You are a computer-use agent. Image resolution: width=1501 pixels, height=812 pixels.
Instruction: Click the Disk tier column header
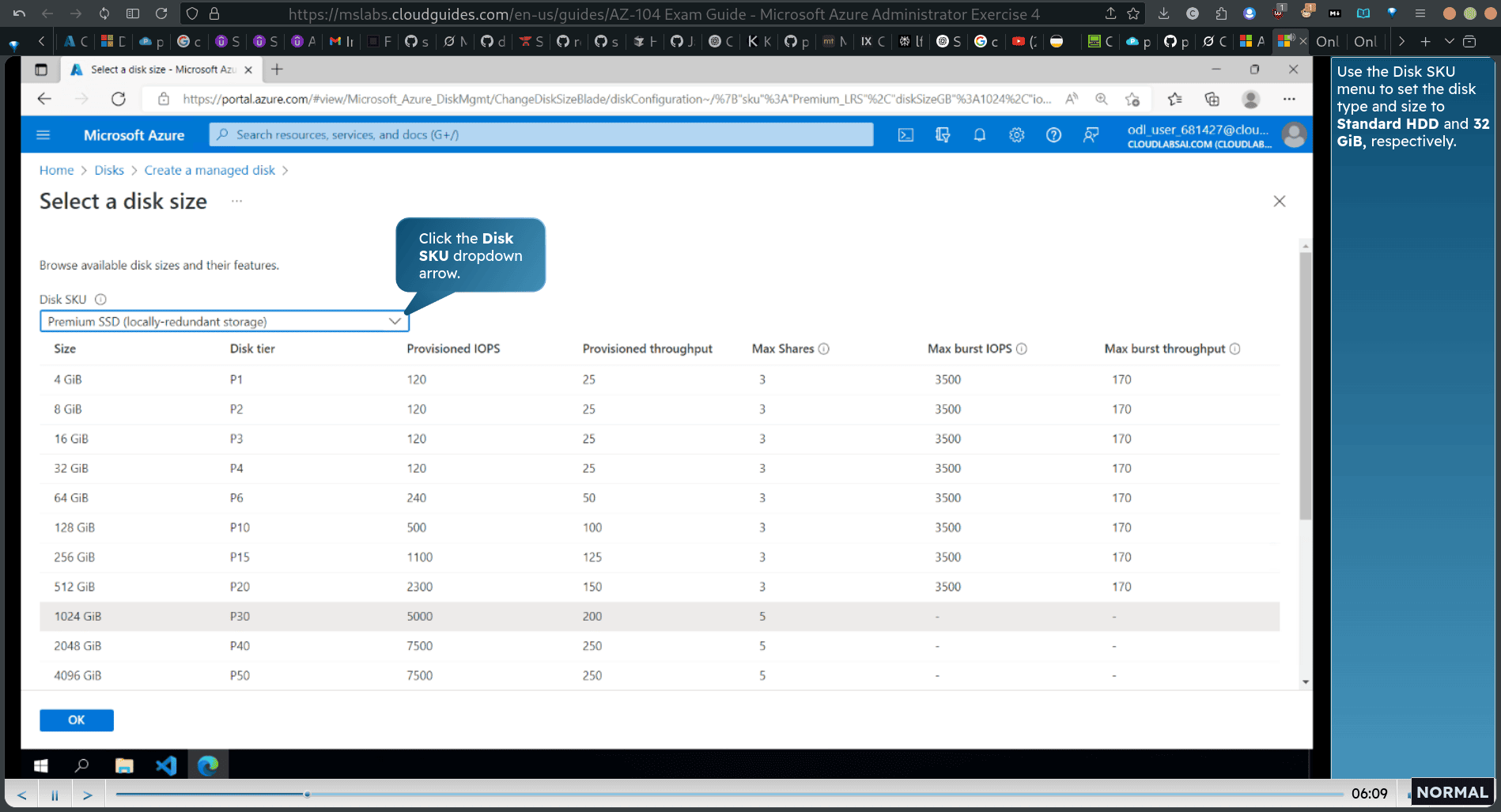click(x=252, y=349)
